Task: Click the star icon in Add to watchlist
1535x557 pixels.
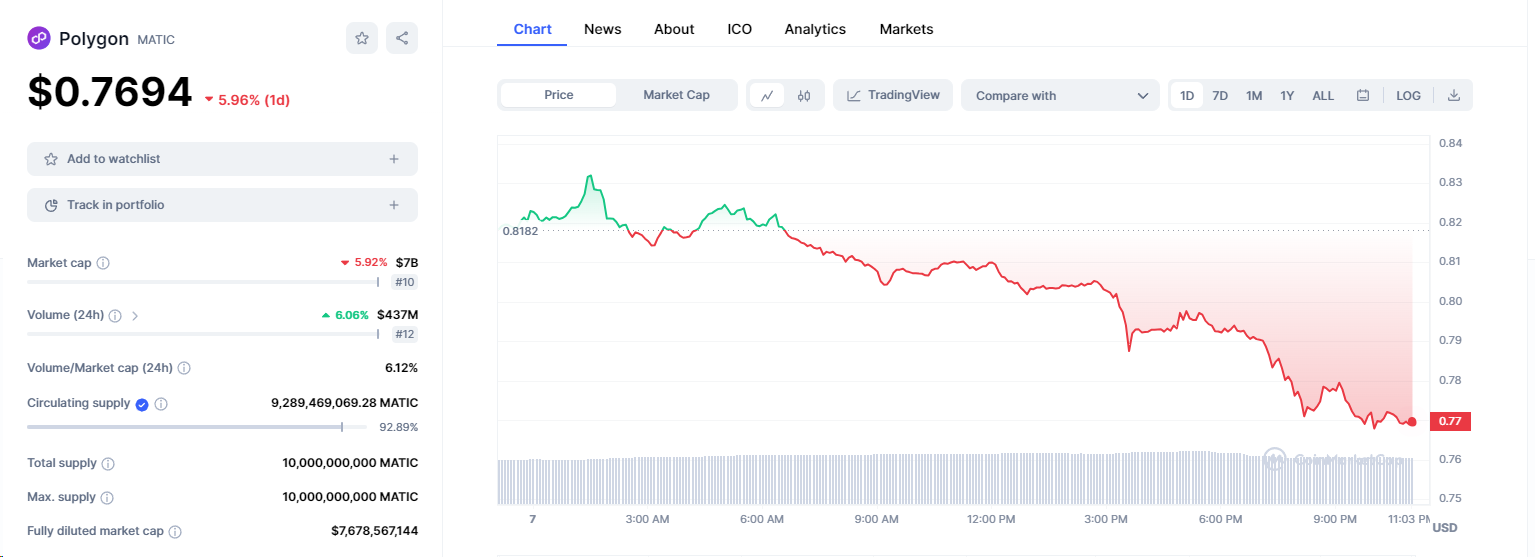Action: pyautogui.click(x=51, y=159)
